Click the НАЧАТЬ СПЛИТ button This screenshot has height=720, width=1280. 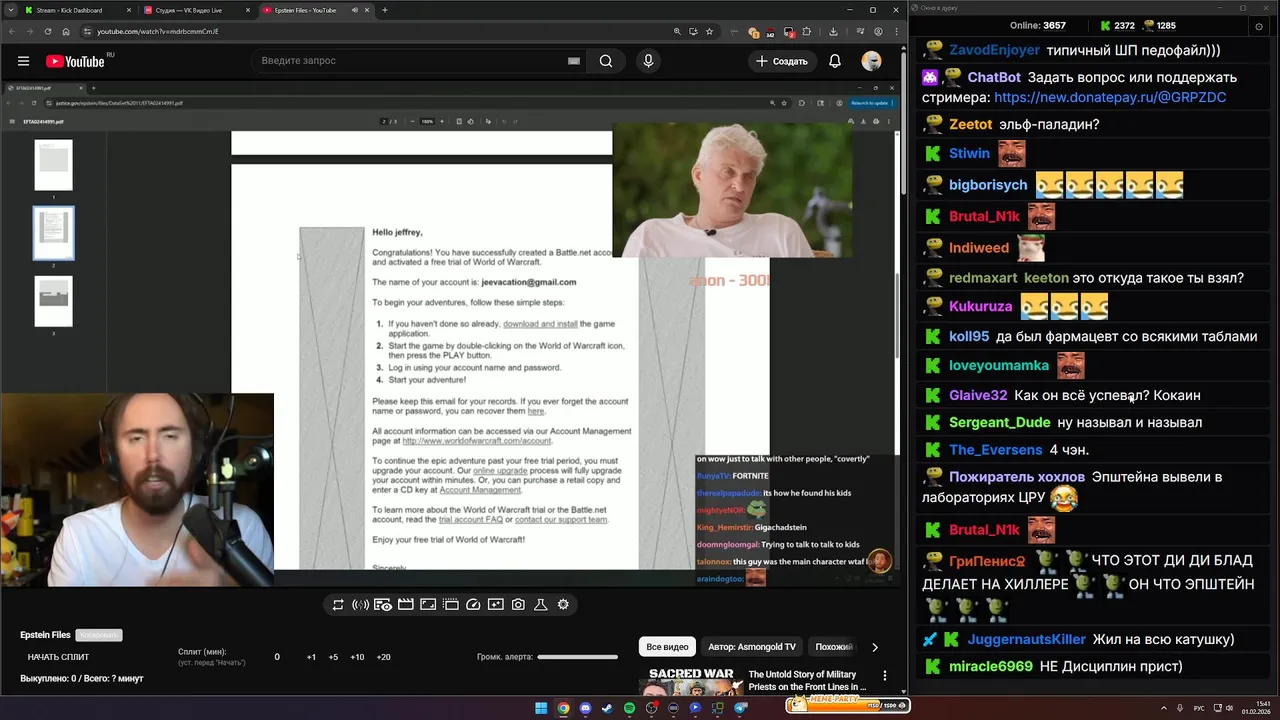[58, 657]
